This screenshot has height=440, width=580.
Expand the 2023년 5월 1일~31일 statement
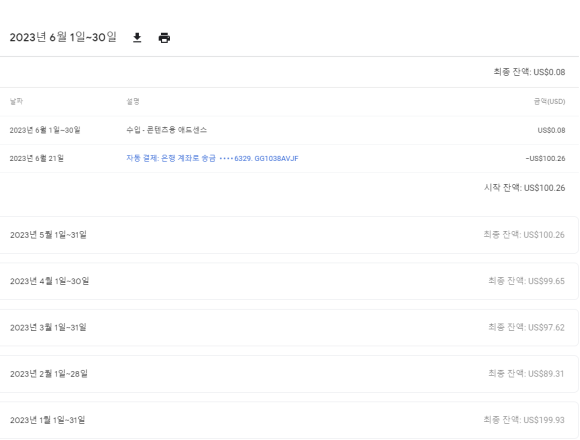pos(289,235)
